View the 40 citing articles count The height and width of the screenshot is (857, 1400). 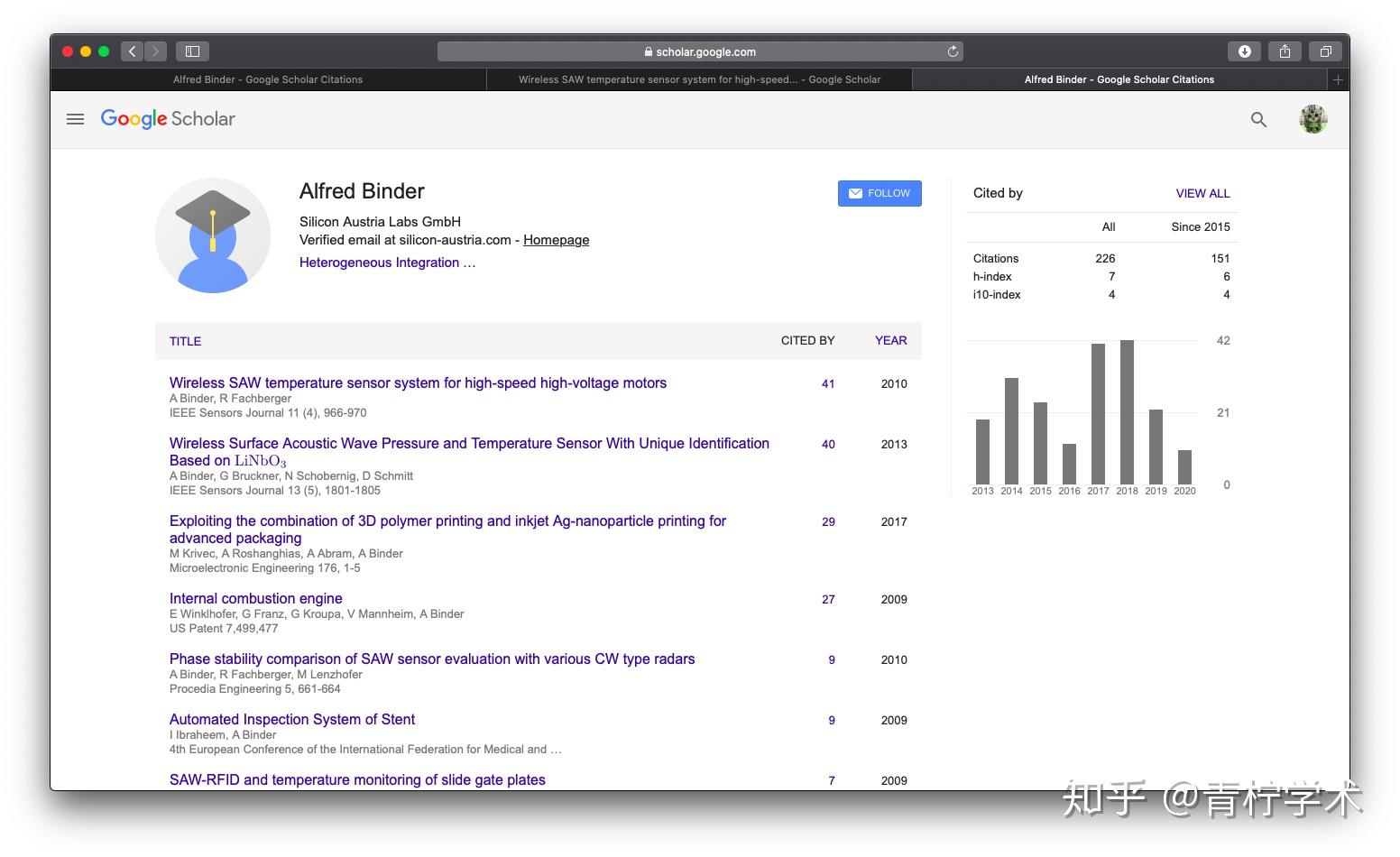[x=828, y=445]
